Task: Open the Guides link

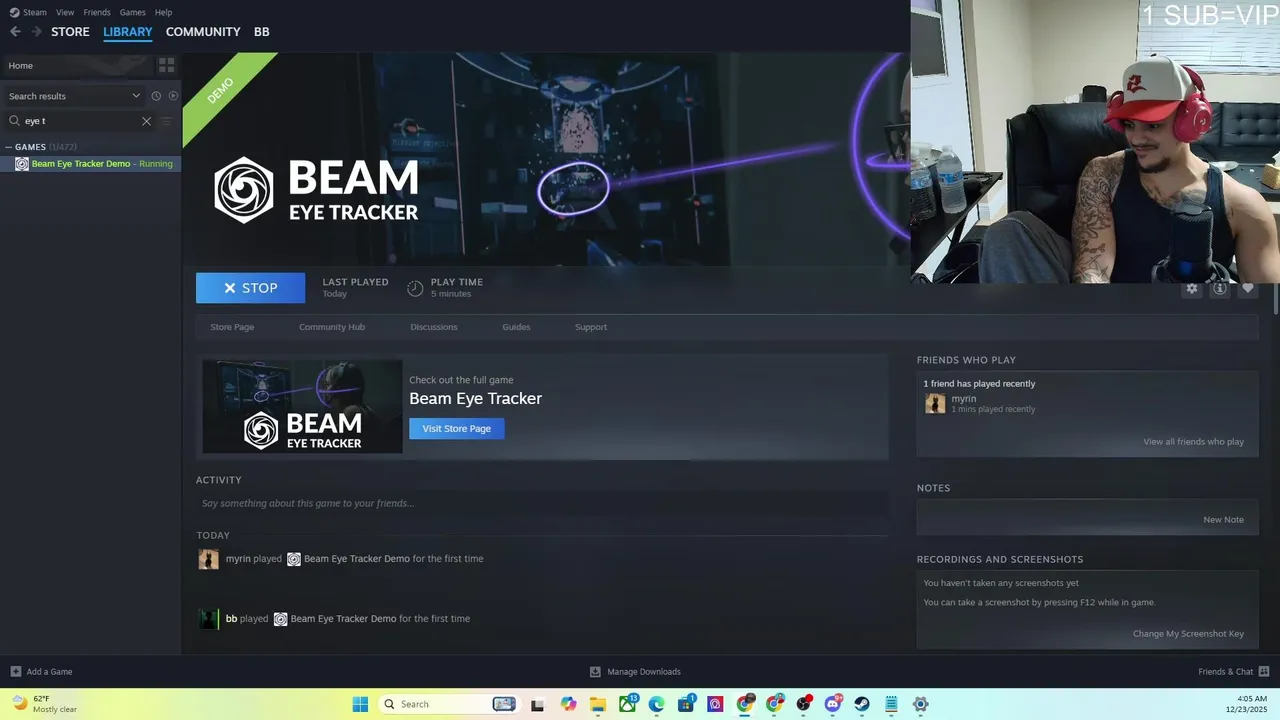Action: click(x=516, y=327)
